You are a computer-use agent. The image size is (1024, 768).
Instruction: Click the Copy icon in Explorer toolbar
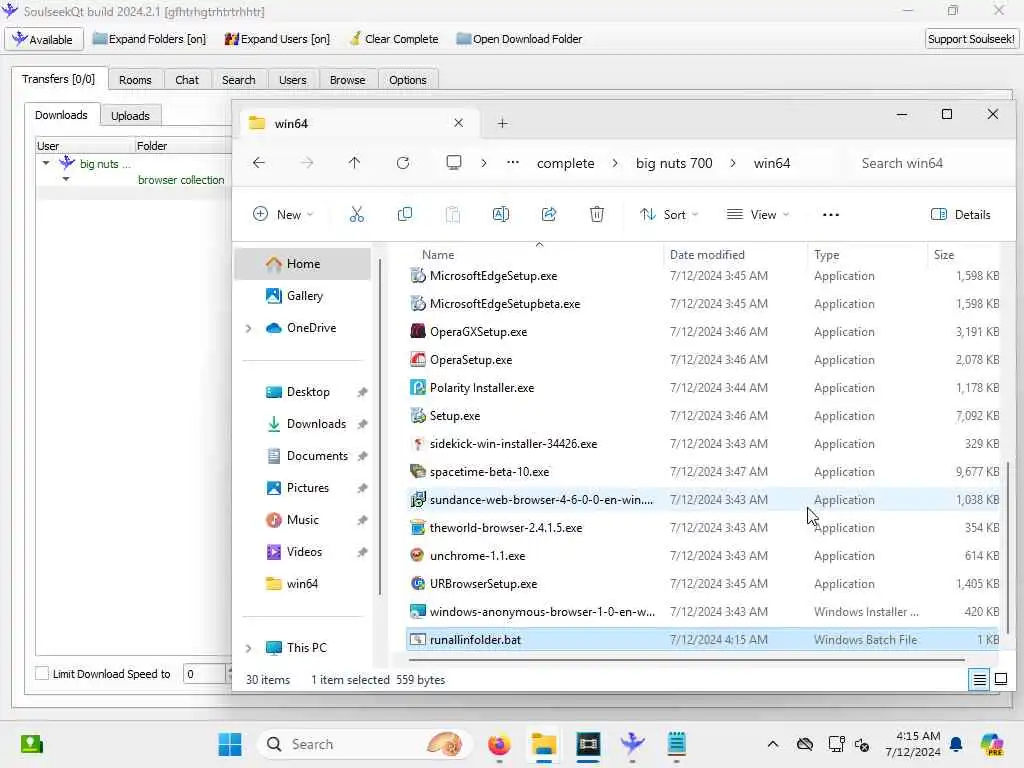(405, 214)
